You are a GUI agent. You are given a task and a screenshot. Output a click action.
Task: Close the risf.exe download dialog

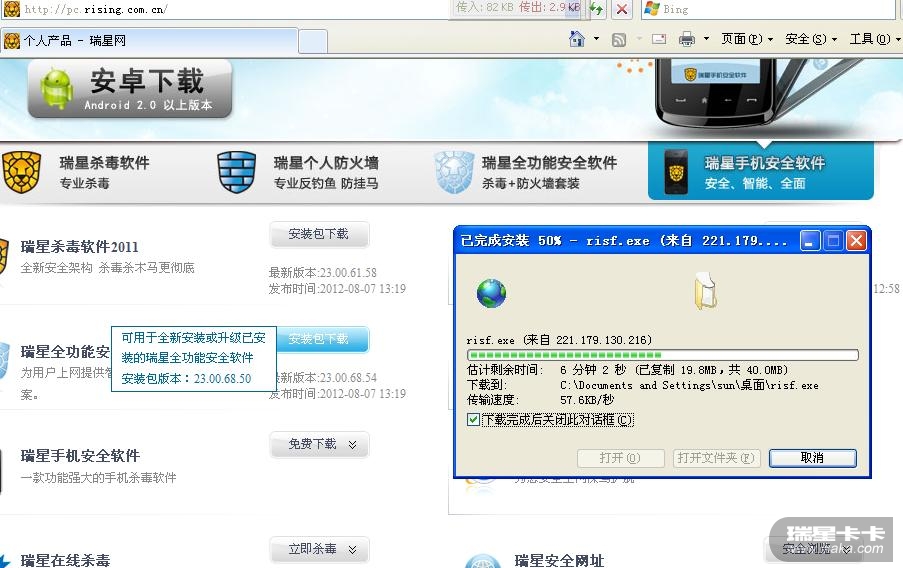[856, 241]
